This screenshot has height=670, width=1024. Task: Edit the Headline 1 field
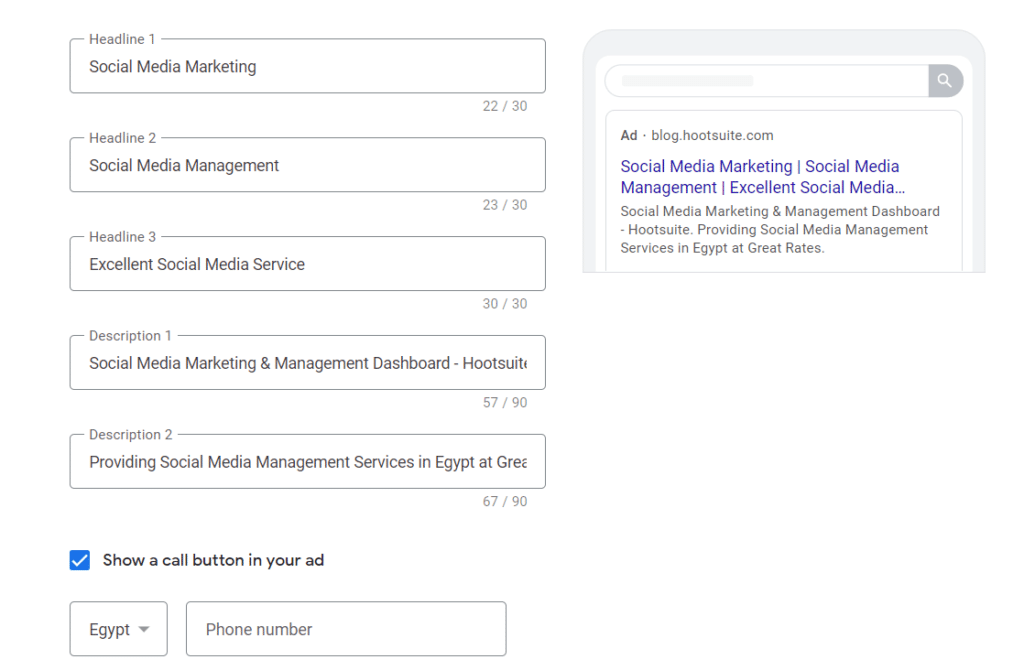tap(308, 66)
